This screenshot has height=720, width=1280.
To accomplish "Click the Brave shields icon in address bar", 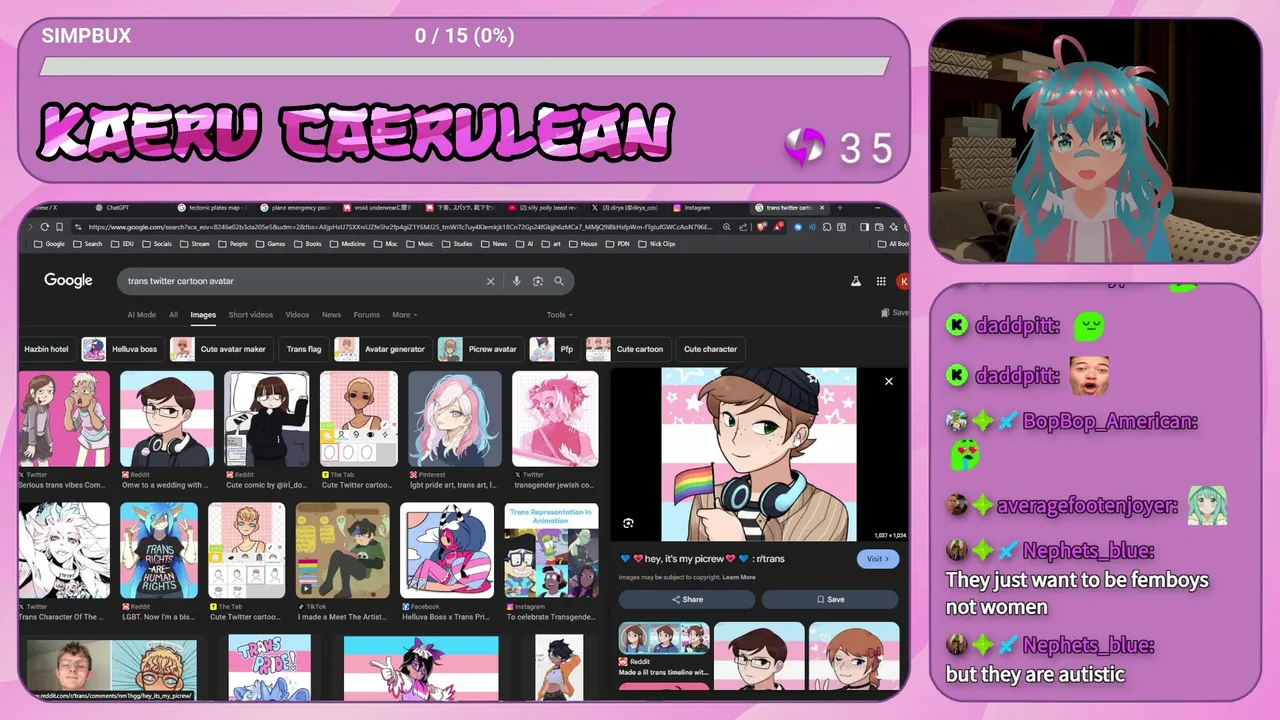I will pos(762,227).
